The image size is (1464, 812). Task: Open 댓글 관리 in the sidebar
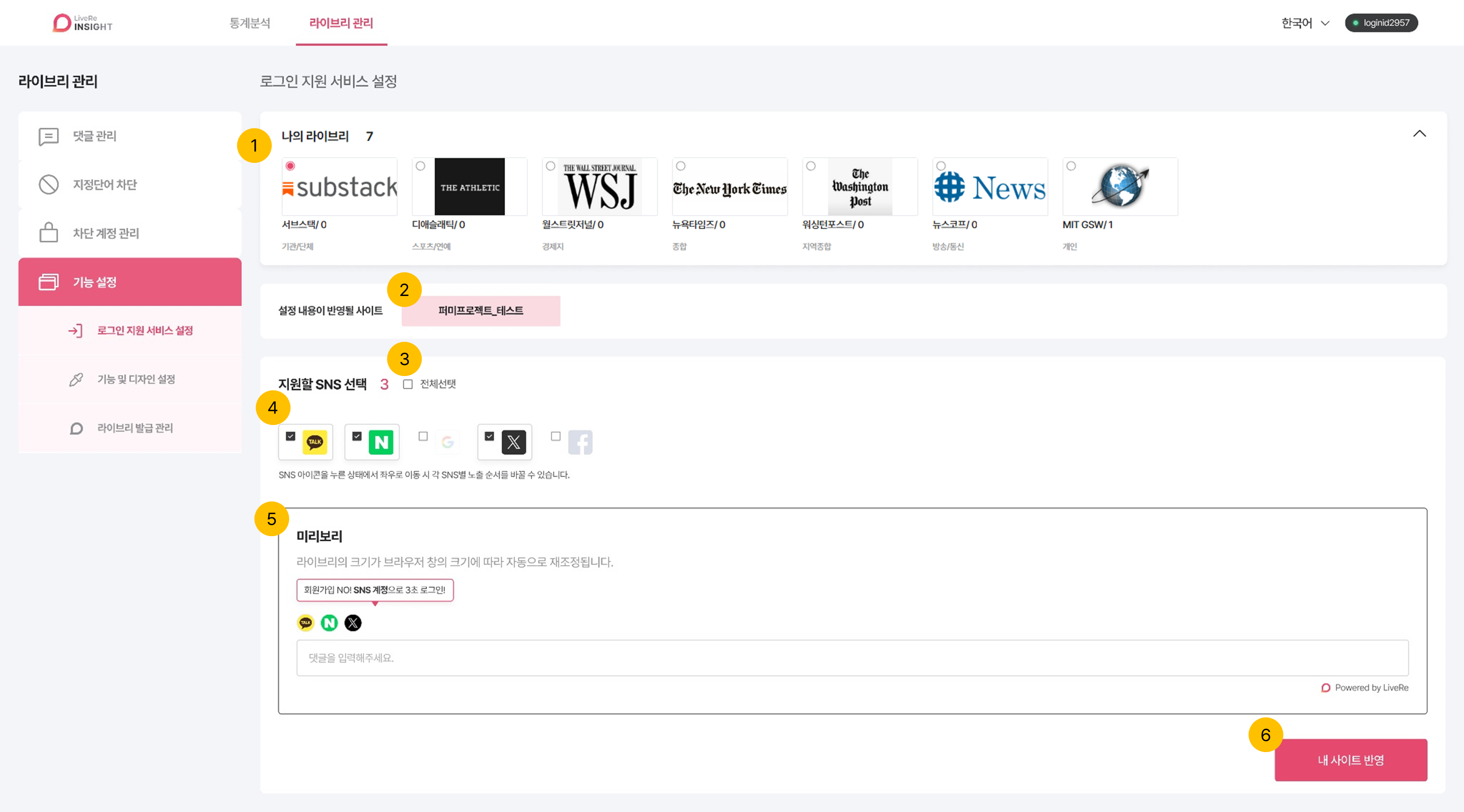point(94,136)
